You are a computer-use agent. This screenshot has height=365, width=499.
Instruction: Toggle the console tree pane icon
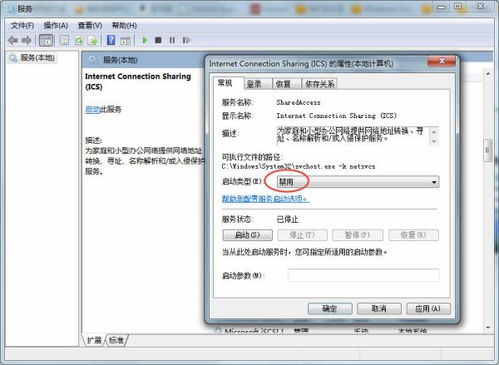tap(46, 40)
